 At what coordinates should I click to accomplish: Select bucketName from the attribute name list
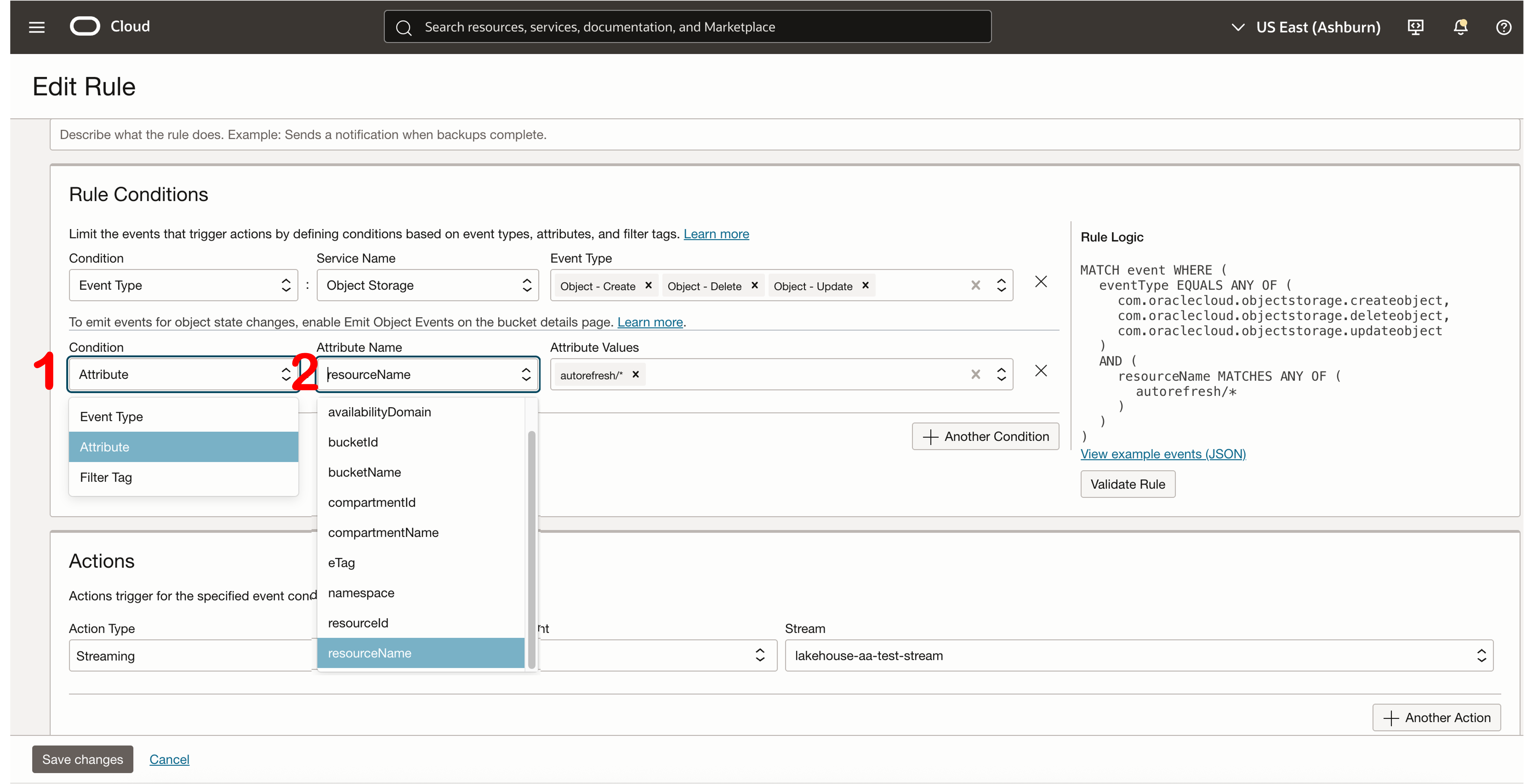point(364,472)
